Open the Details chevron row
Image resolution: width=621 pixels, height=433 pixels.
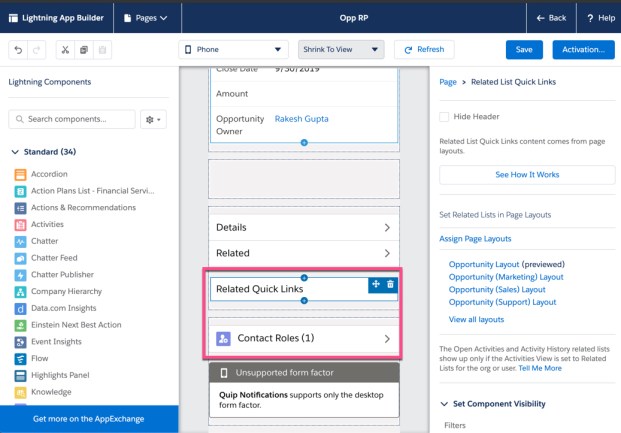(304, 227)
